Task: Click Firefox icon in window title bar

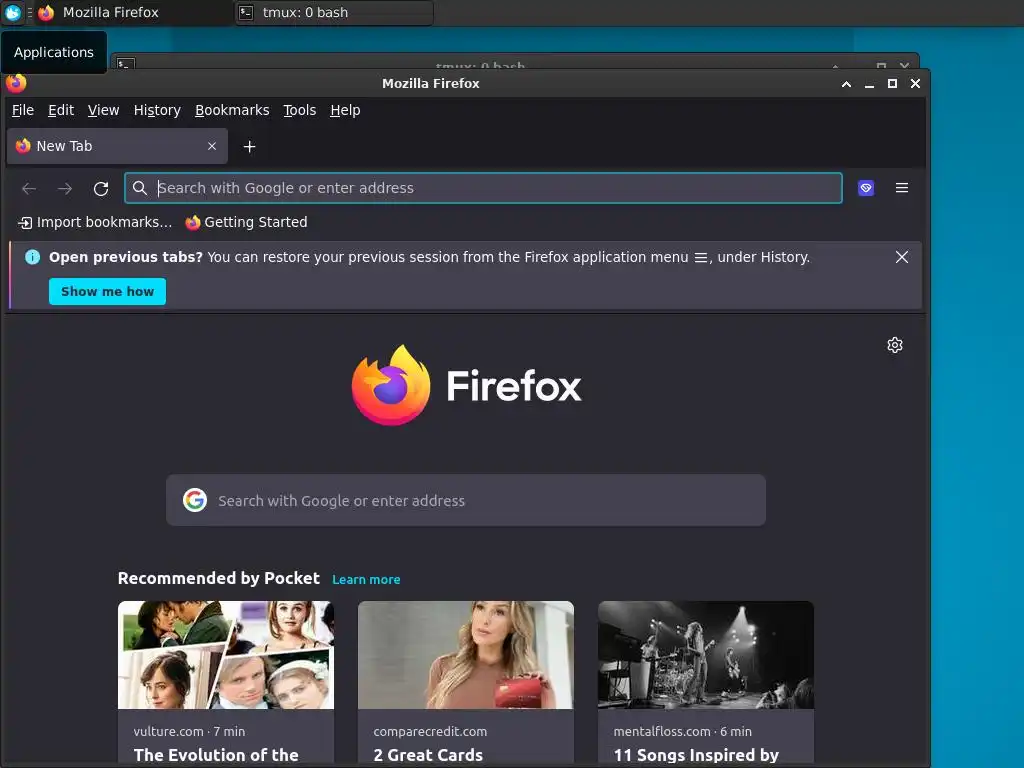Action: click(16, 83)
